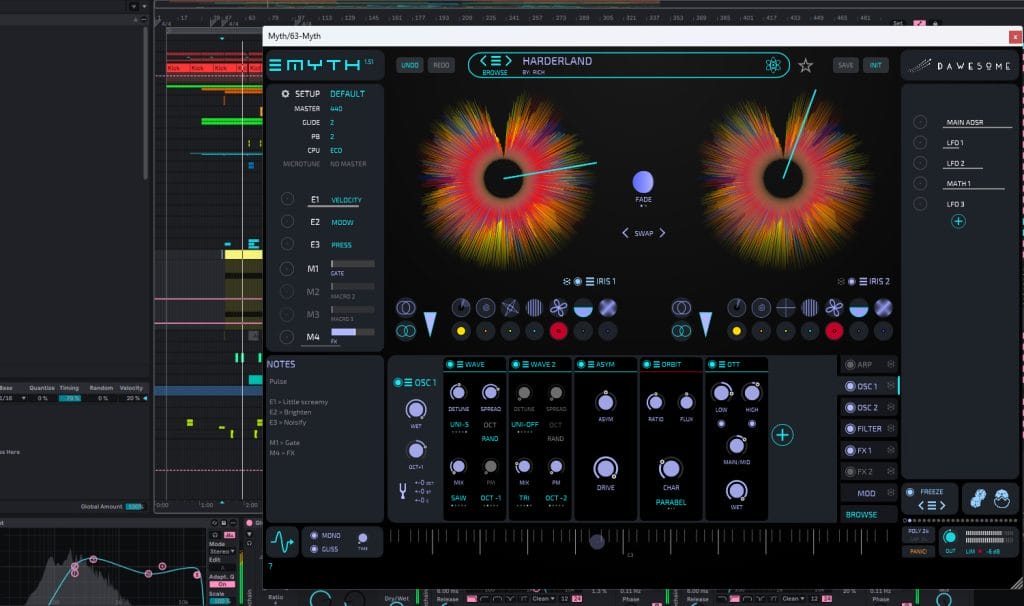
Task: Click the tuning fork icon in OSC 1
Action: pos(402,490)
